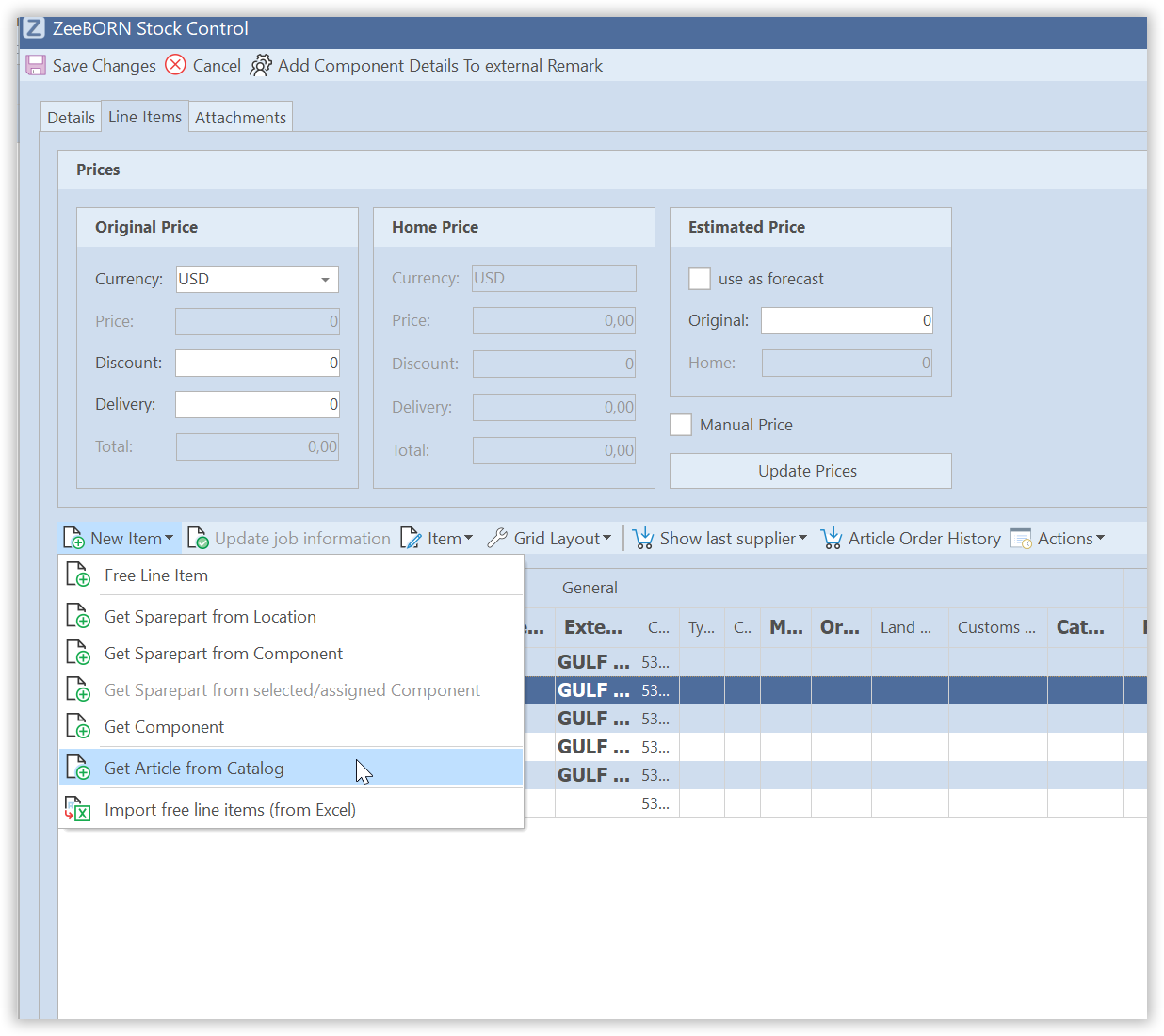Click the Actions toolbar icon
The height and width of the screenshot is (1036, 1164).
point(1021,539)
